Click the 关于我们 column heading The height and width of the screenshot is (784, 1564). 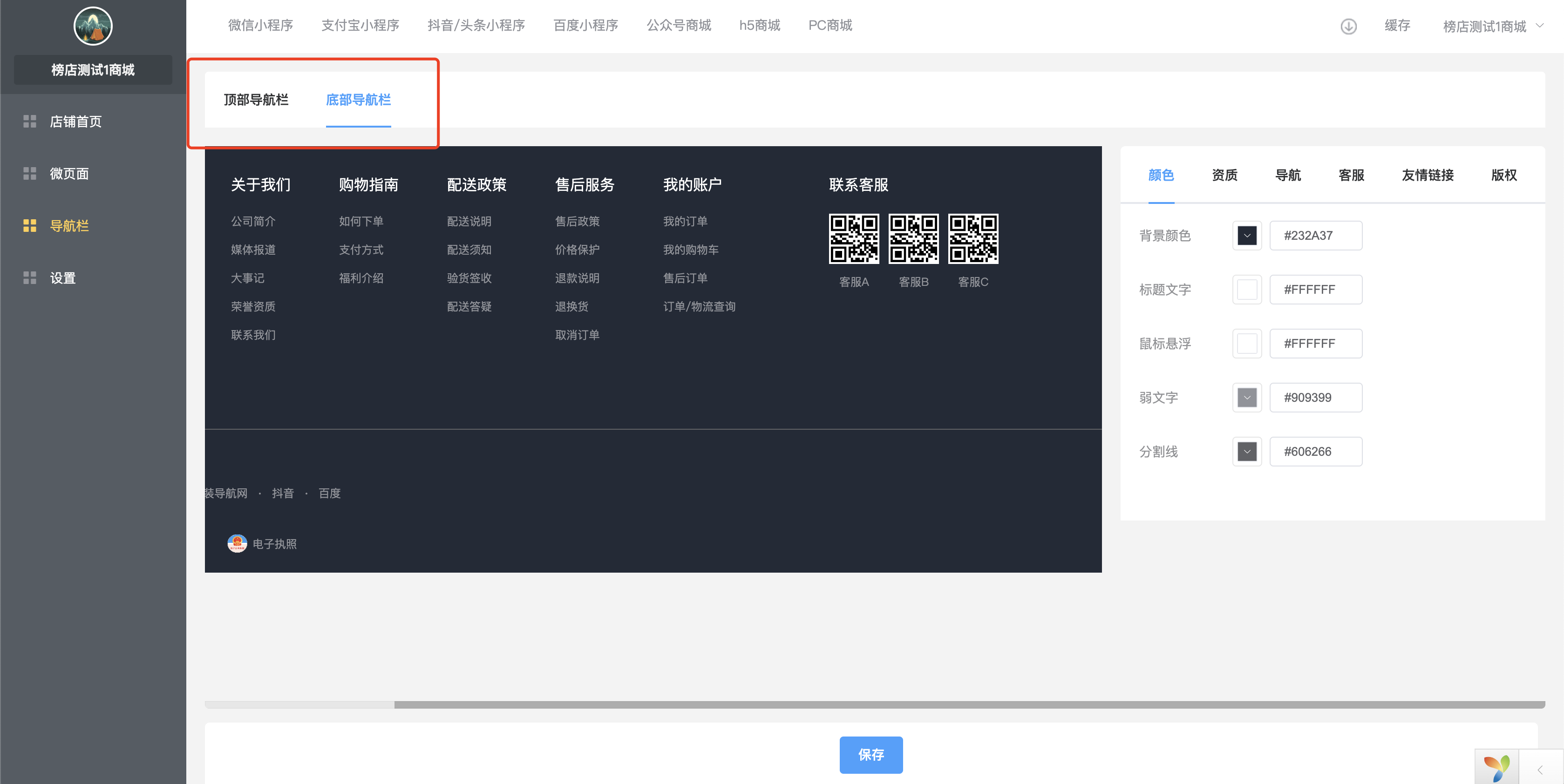pos(260,184)
